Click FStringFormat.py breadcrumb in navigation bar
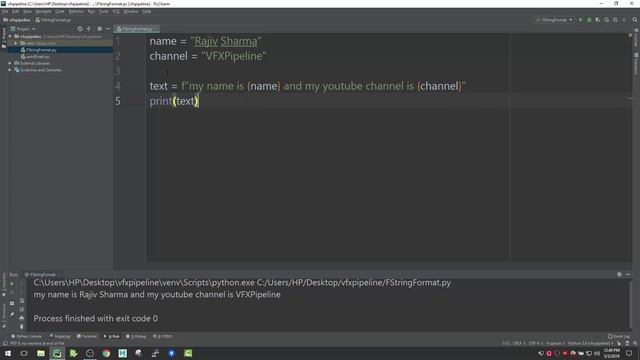The image size is (640, 360). coord(53,20)
